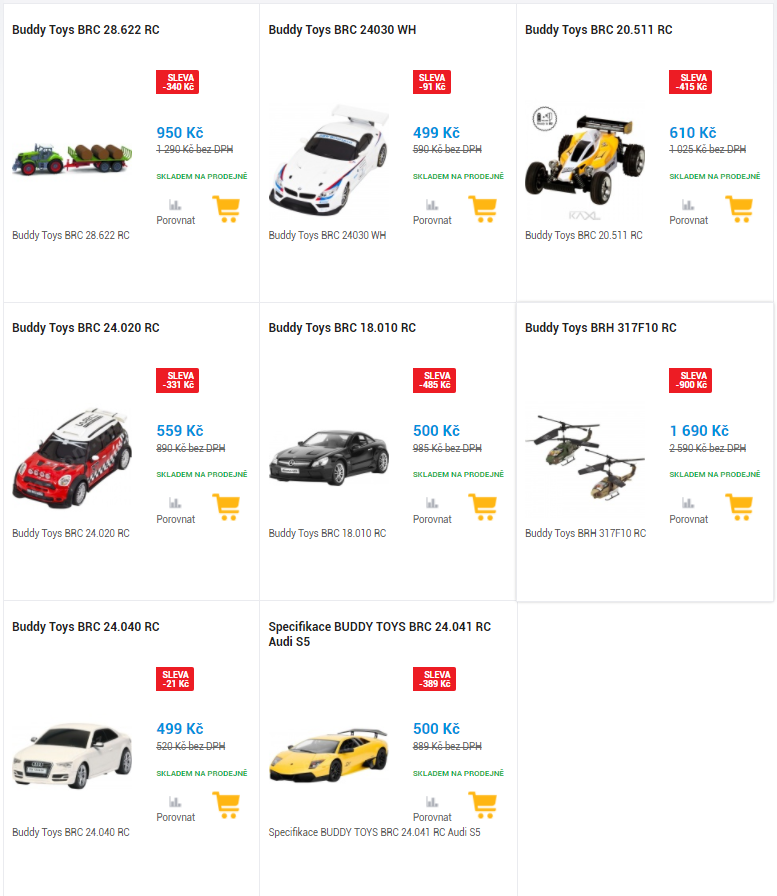Click Porovnat for BRC 28.622 RC tractor
777x896 pixels.
pyautogui.click(x=175, y=213)
